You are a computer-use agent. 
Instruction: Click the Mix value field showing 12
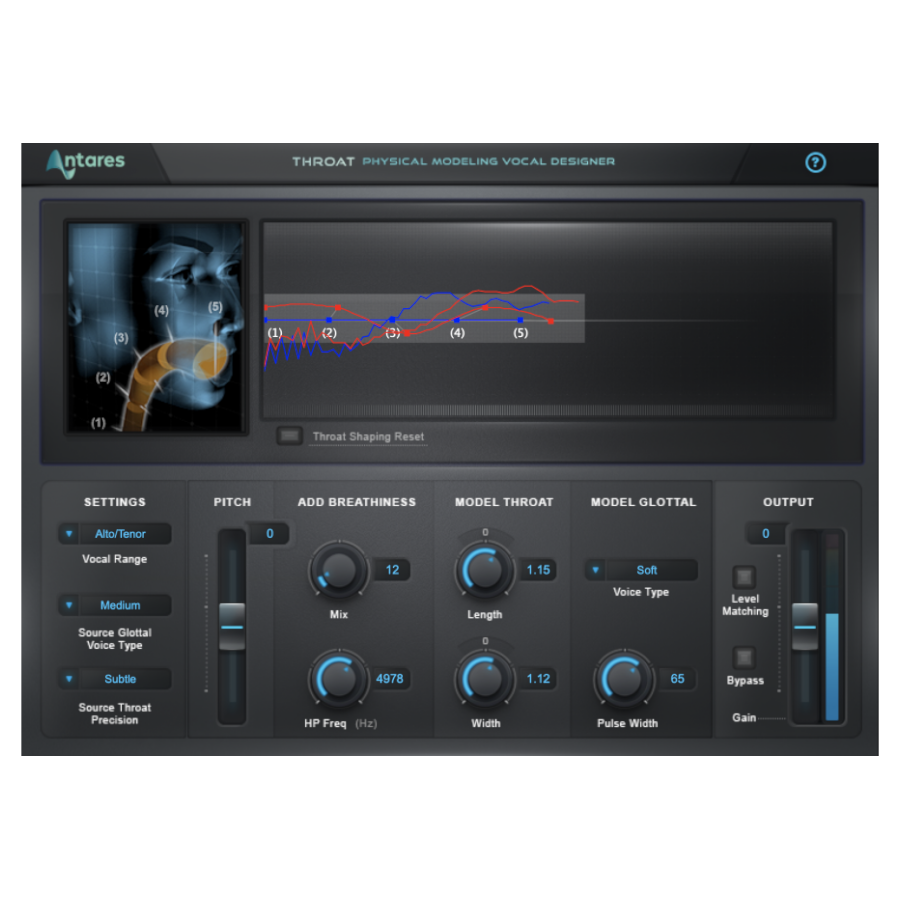(393, 570)
